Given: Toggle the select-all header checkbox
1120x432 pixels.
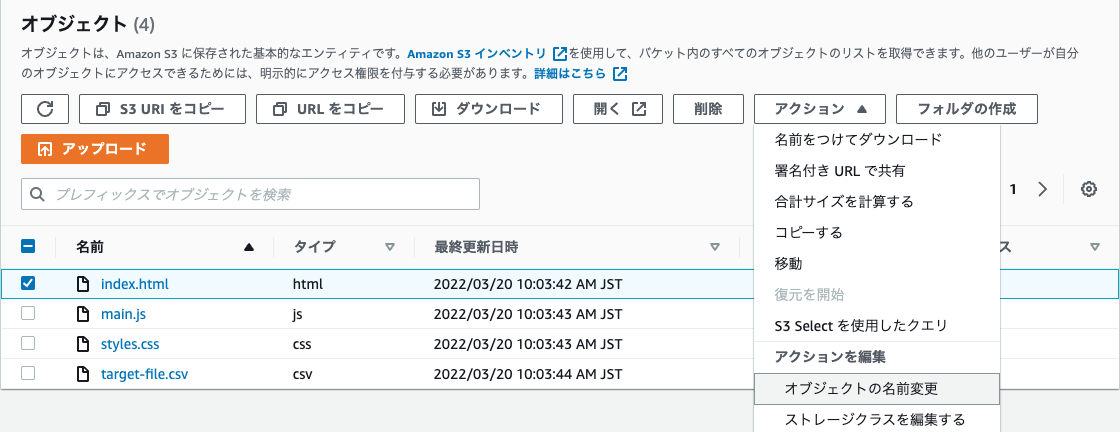Looking at the screenshot, I should (x=28, y=246).
